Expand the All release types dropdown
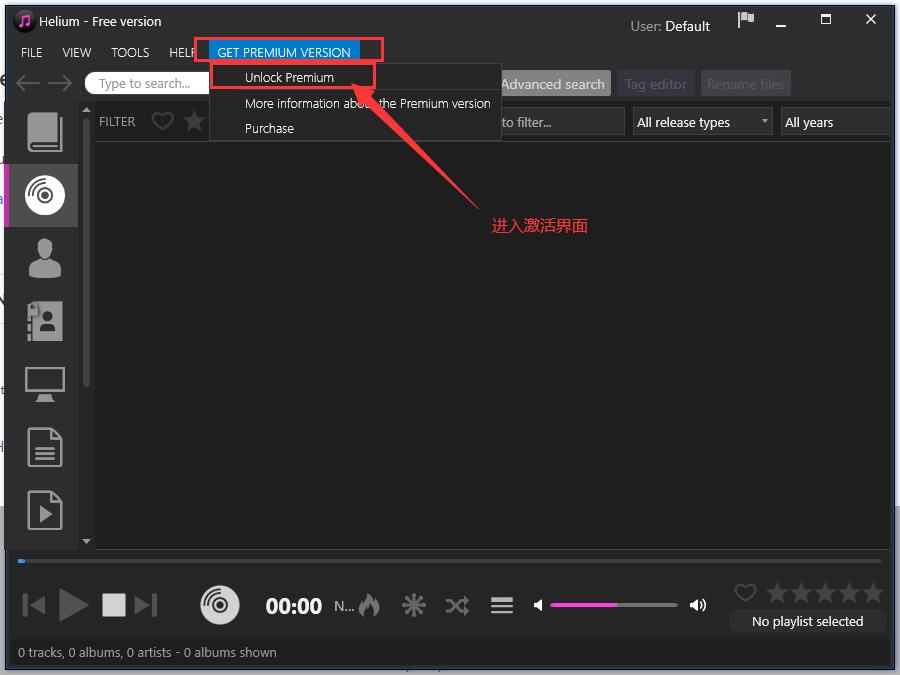The width and height of the screenshot is (900, 675). pyautogui.click(x=703, y=122)
